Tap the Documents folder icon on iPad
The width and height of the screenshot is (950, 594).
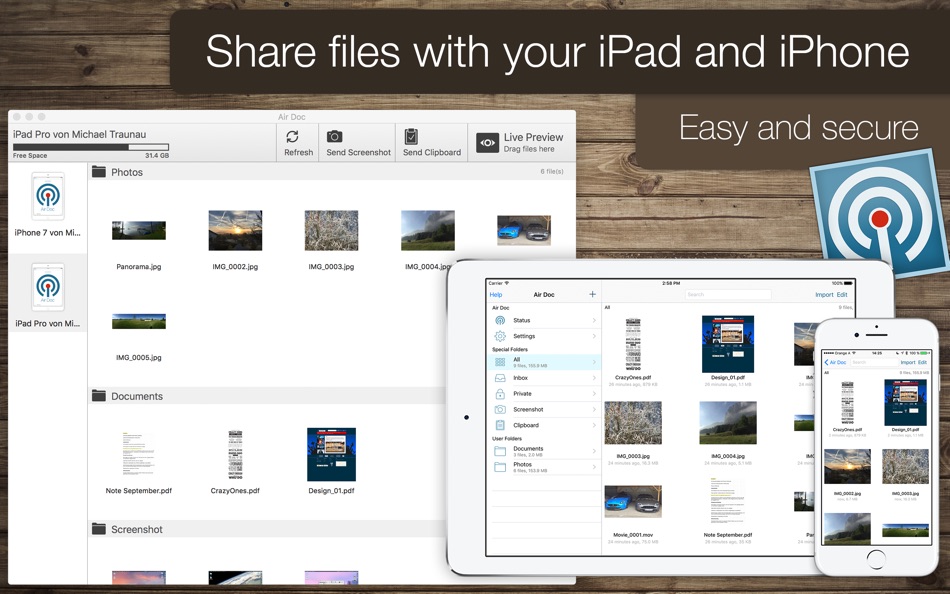pos(500,451)
